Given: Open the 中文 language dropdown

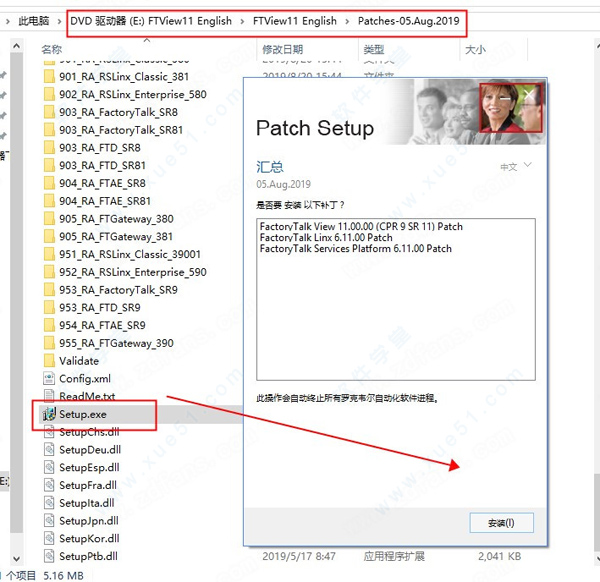Looking at the screenshot, I should 516,166.
